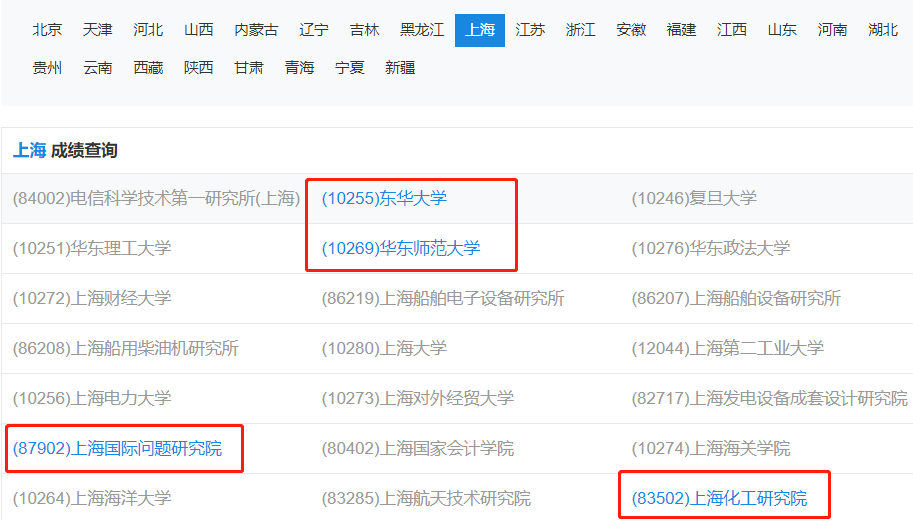Select the 北京 province tab
This screenshot has height=520, width=913.
pyautogui.click(x=47, y=30)
